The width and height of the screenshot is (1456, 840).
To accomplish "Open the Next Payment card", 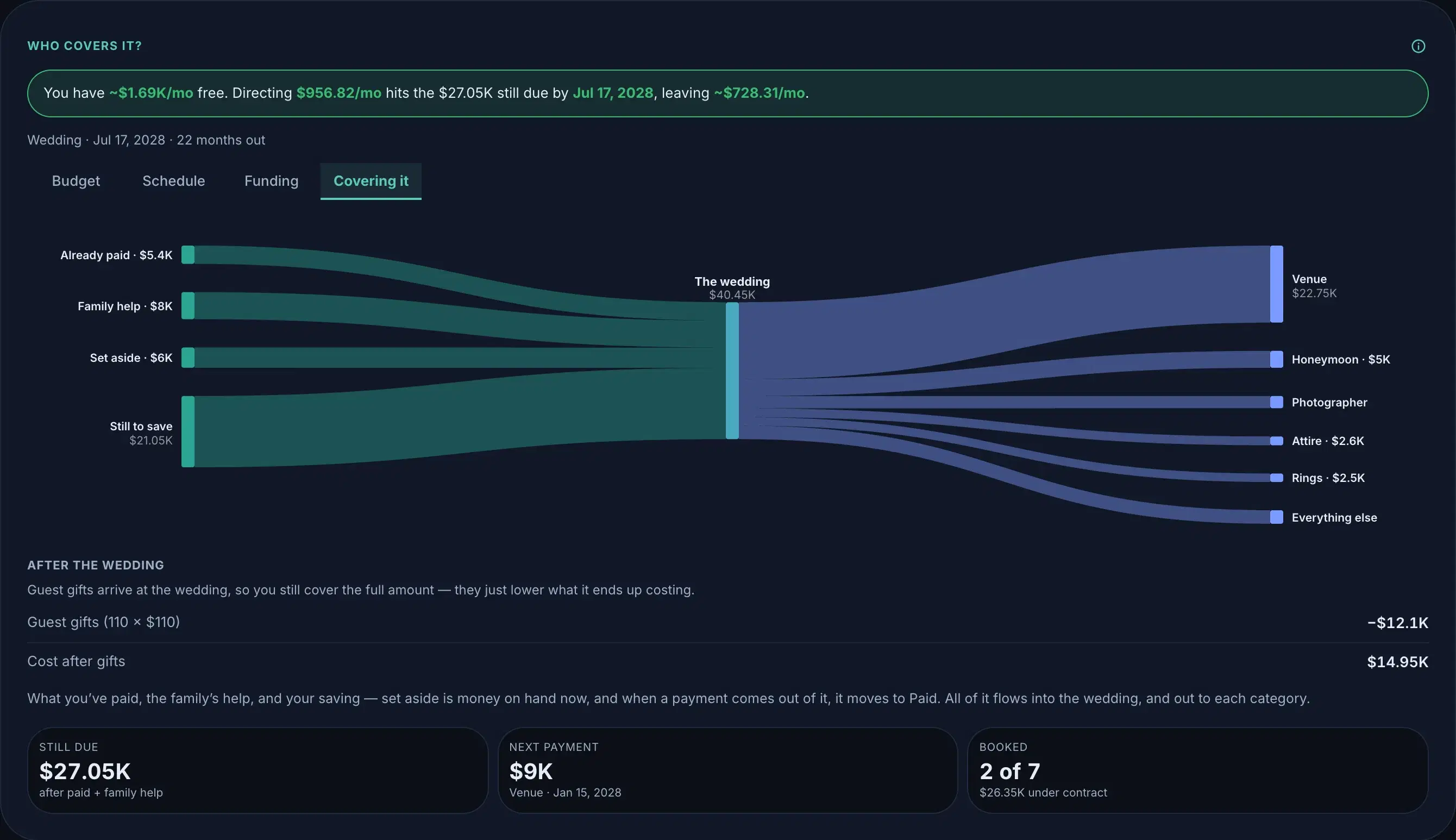I will (x=727, y=770).
